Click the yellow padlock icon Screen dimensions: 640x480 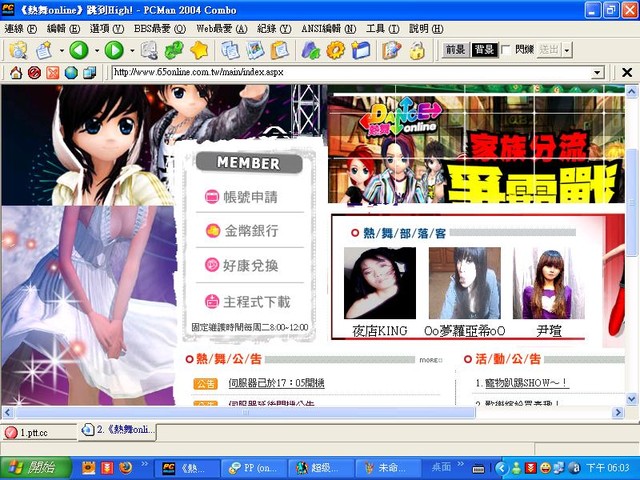click(417, 51)
